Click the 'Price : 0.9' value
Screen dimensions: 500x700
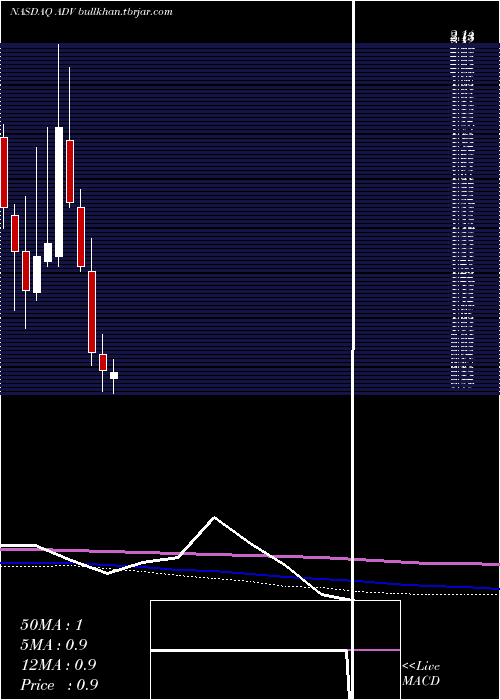pos(59,685)
